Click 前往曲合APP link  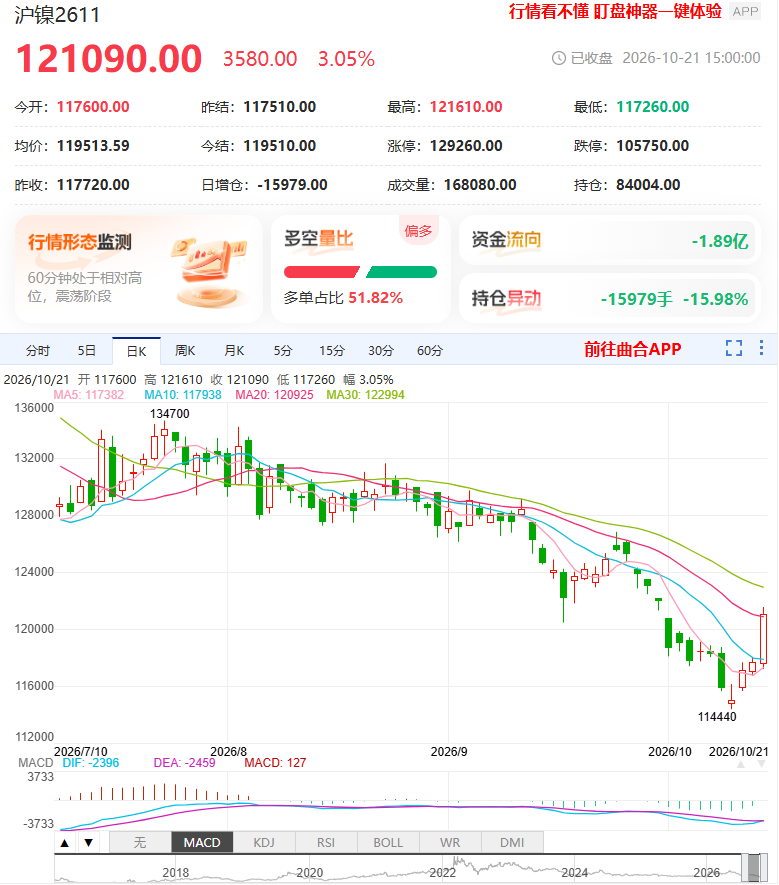[x=632, y=349]
